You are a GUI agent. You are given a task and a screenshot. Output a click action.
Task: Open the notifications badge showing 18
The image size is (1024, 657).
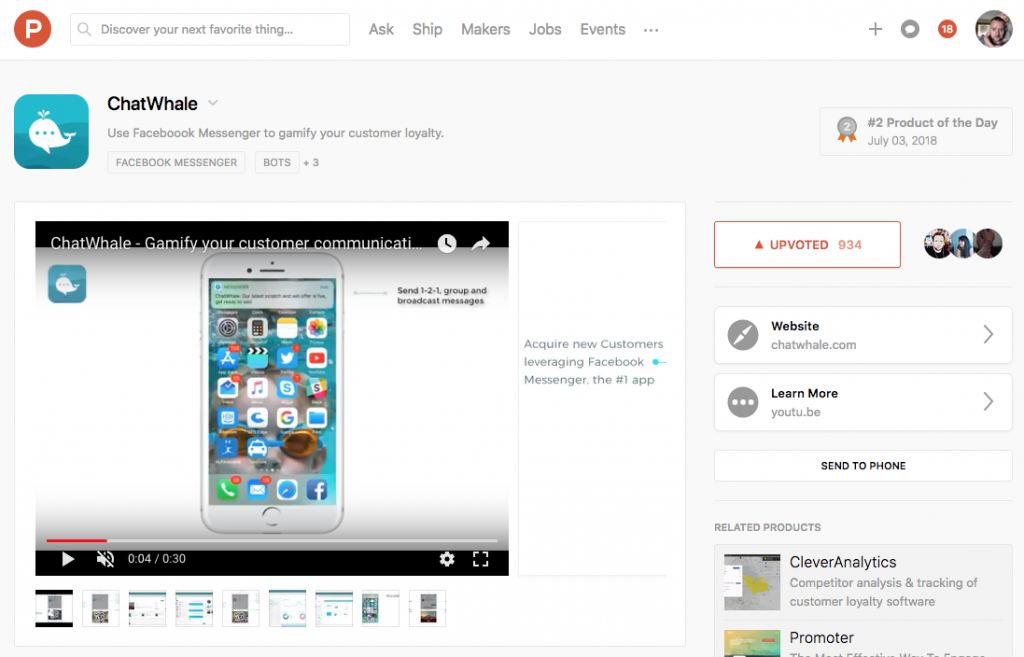coord(947,29)
